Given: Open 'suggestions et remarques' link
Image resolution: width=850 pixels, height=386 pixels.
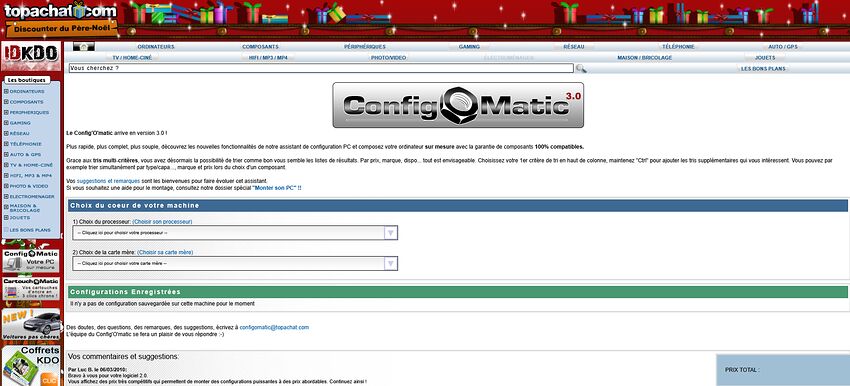Looking at the screenshot, I should coord(108,181).
